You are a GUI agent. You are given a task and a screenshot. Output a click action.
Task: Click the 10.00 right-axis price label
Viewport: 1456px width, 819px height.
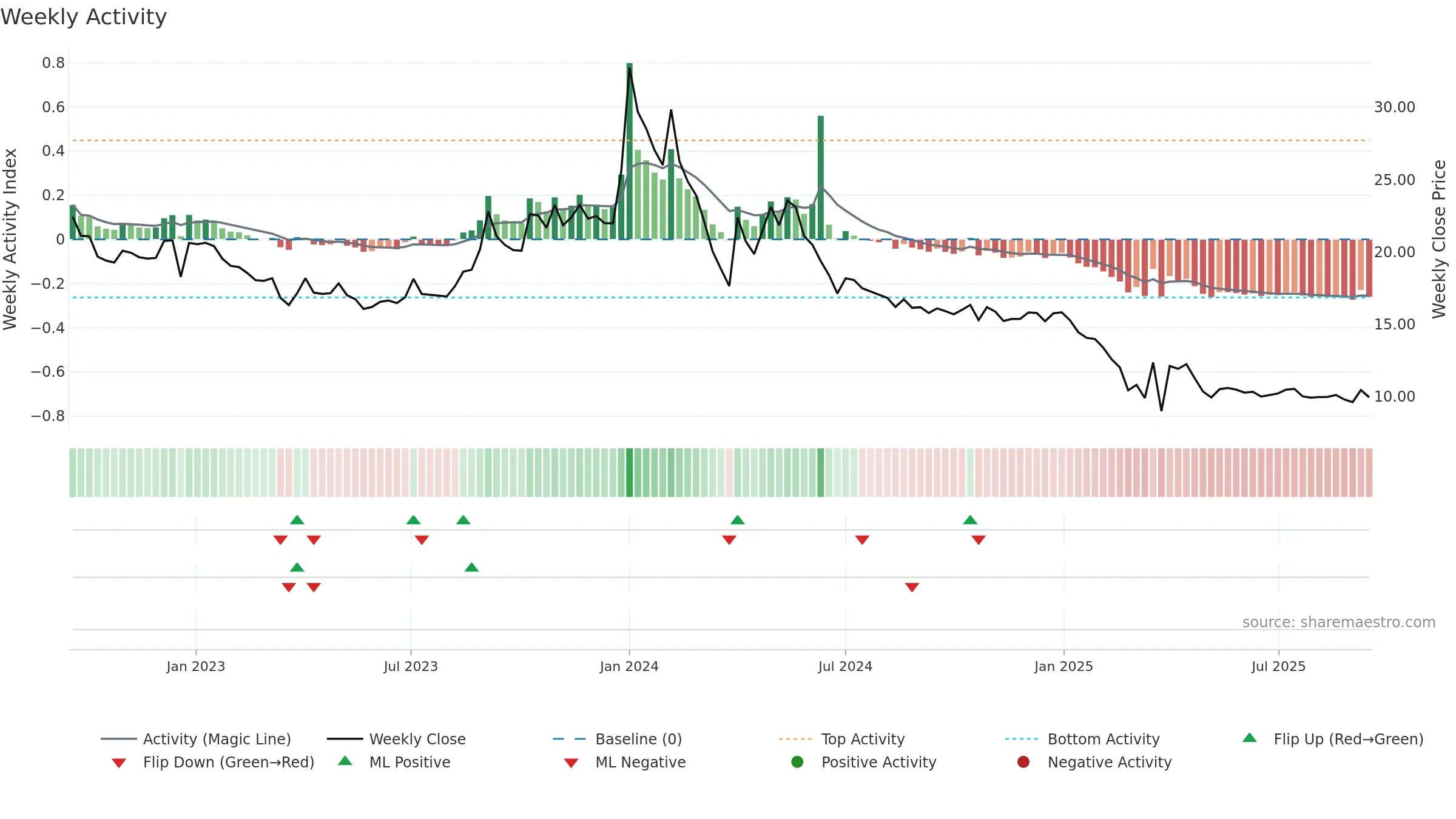point(1395,396)
